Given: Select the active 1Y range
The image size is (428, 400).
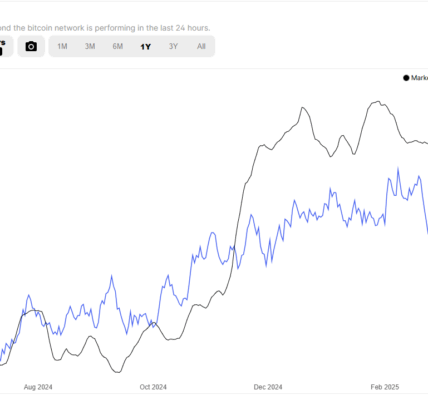Looking at the screenshot, I should (x=145, y=47).
